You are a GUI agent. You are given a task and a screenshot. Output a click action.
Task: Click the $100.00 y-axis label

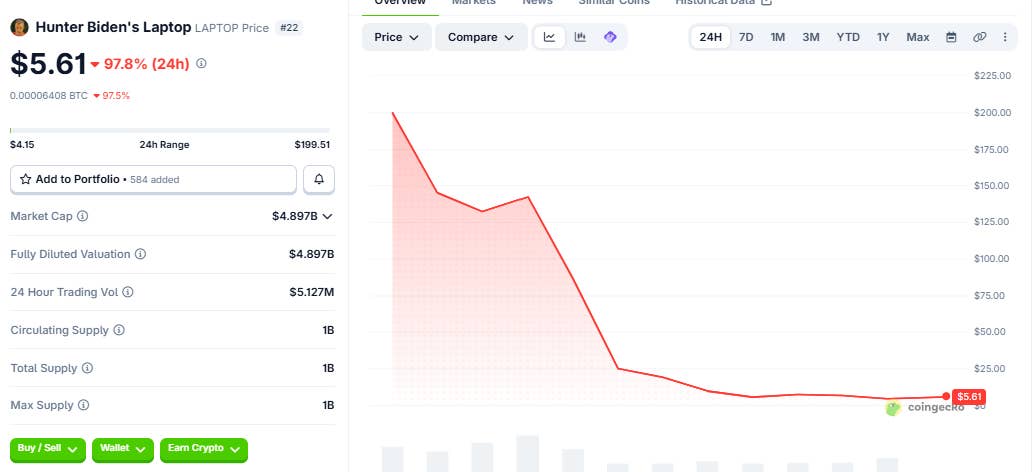[992, 258]
